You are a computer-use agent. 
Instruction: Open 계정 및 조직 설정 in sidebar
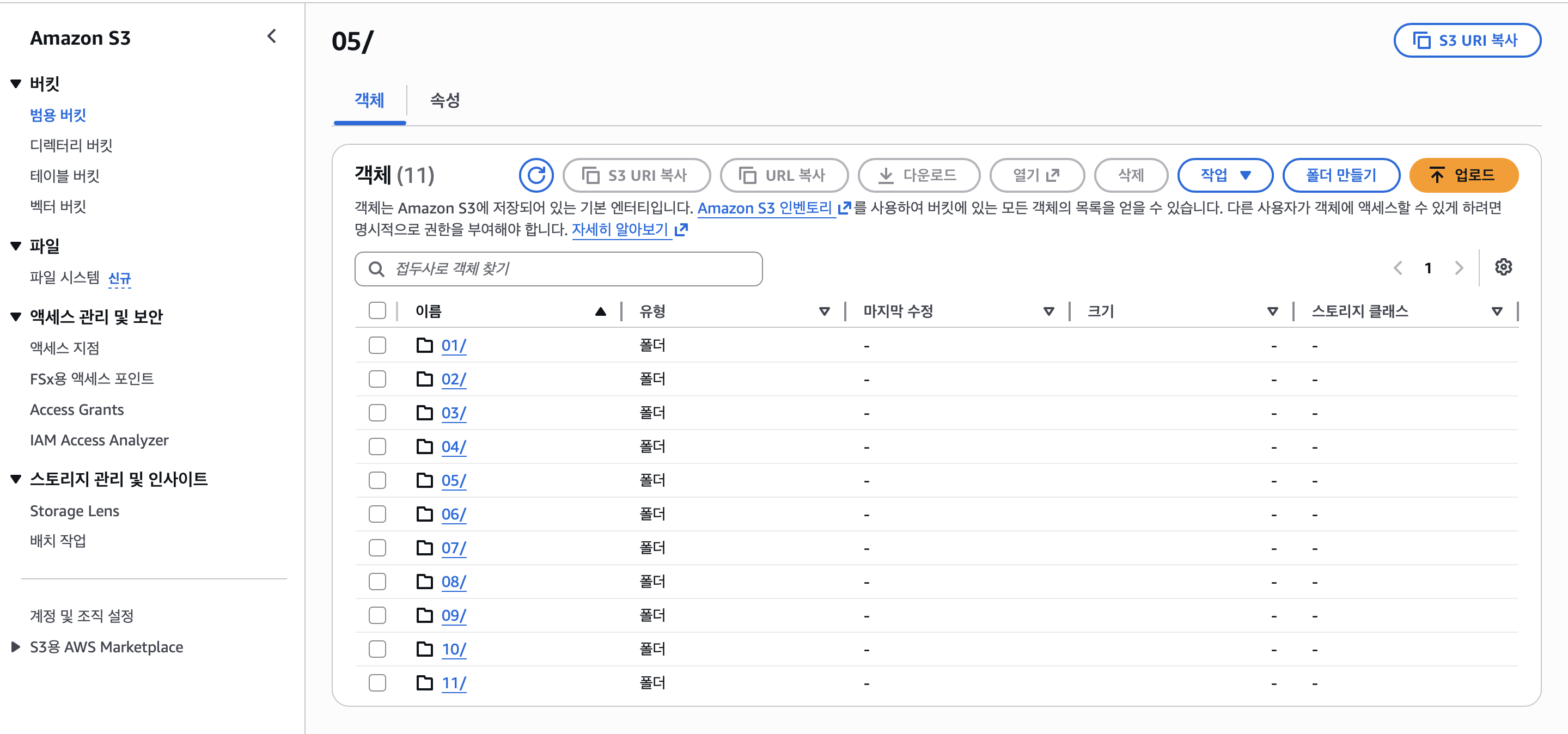pos(82,616)
